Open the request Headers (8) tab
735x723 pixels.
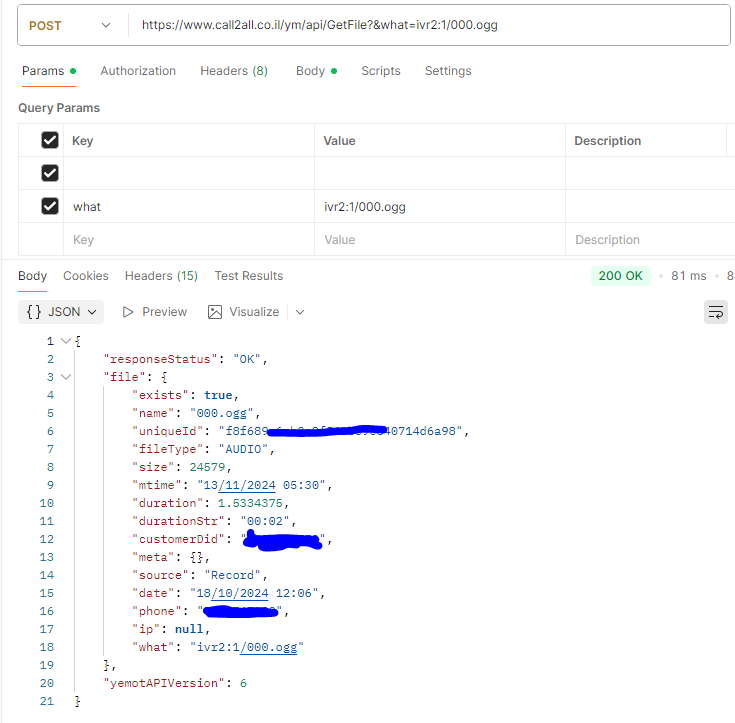click(234, 71)
